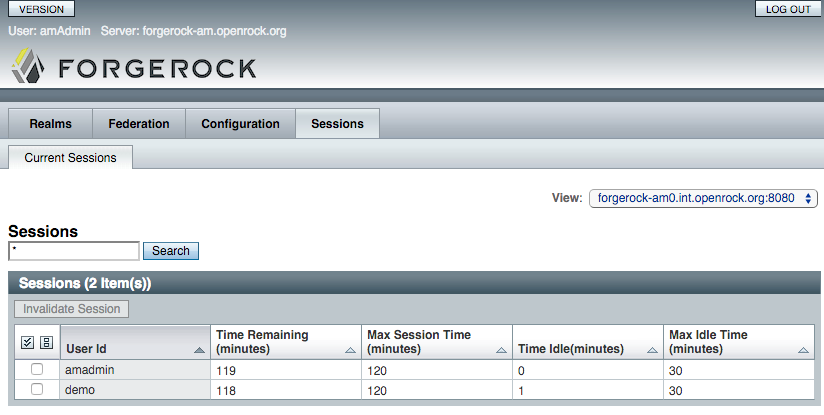This screenshot has width=824, height=415.
Task: Click the ForgeRock logo
Action: [x=133, y=67]
